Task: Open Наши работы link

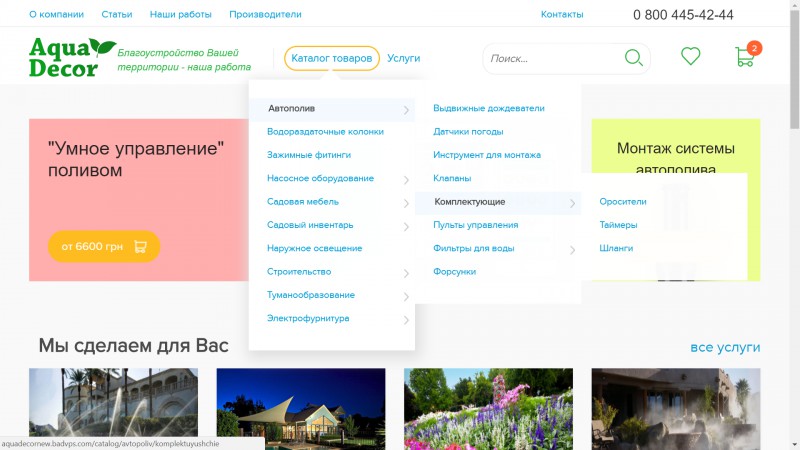Action: pyautogui.click(x=180, y=14)
